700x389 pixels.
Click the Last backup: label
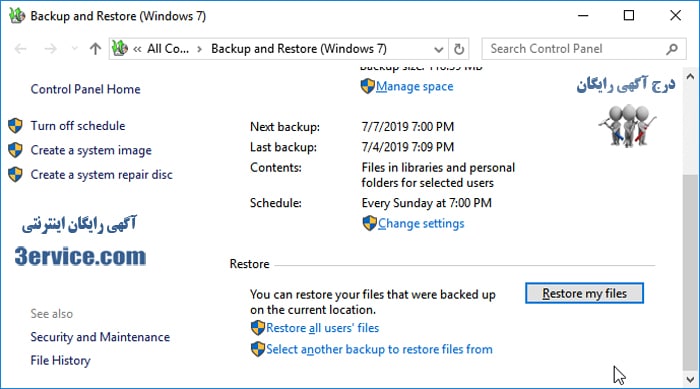point(283,147)
